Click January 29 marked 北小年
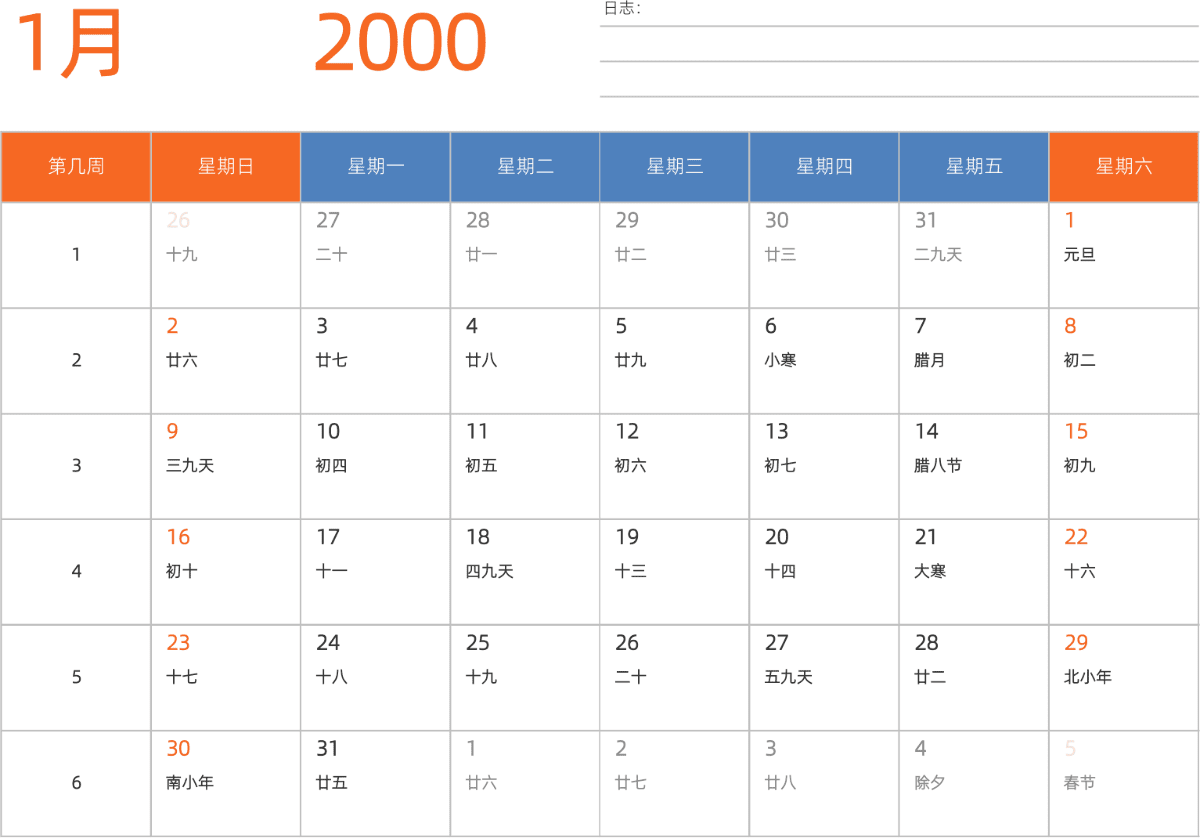The width and height of the screenshot is (1200, 838). pyautogui.click(x=1124, y=678)
